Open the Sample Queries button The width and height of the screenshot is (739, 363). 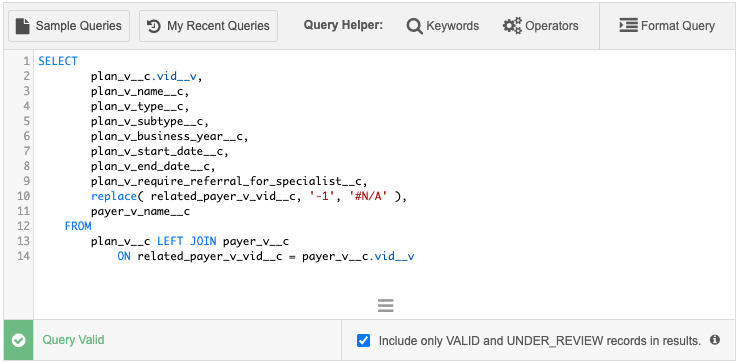pos(69,26)
